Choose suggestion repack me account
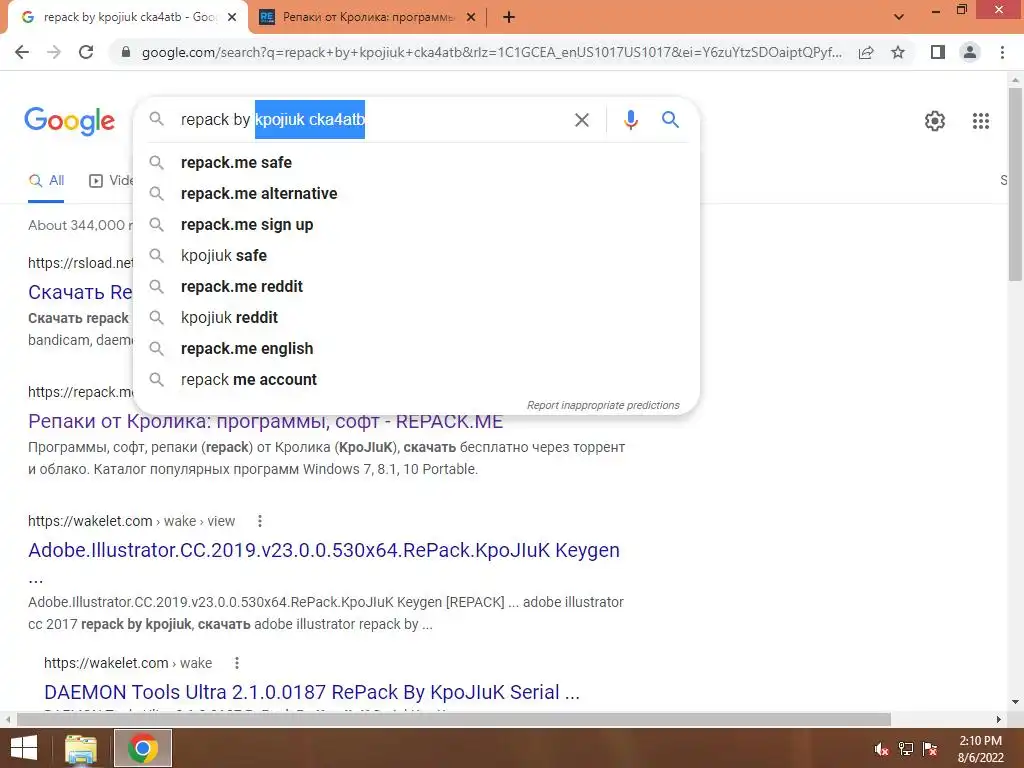 pyautogui.click(x=416, y=379)
